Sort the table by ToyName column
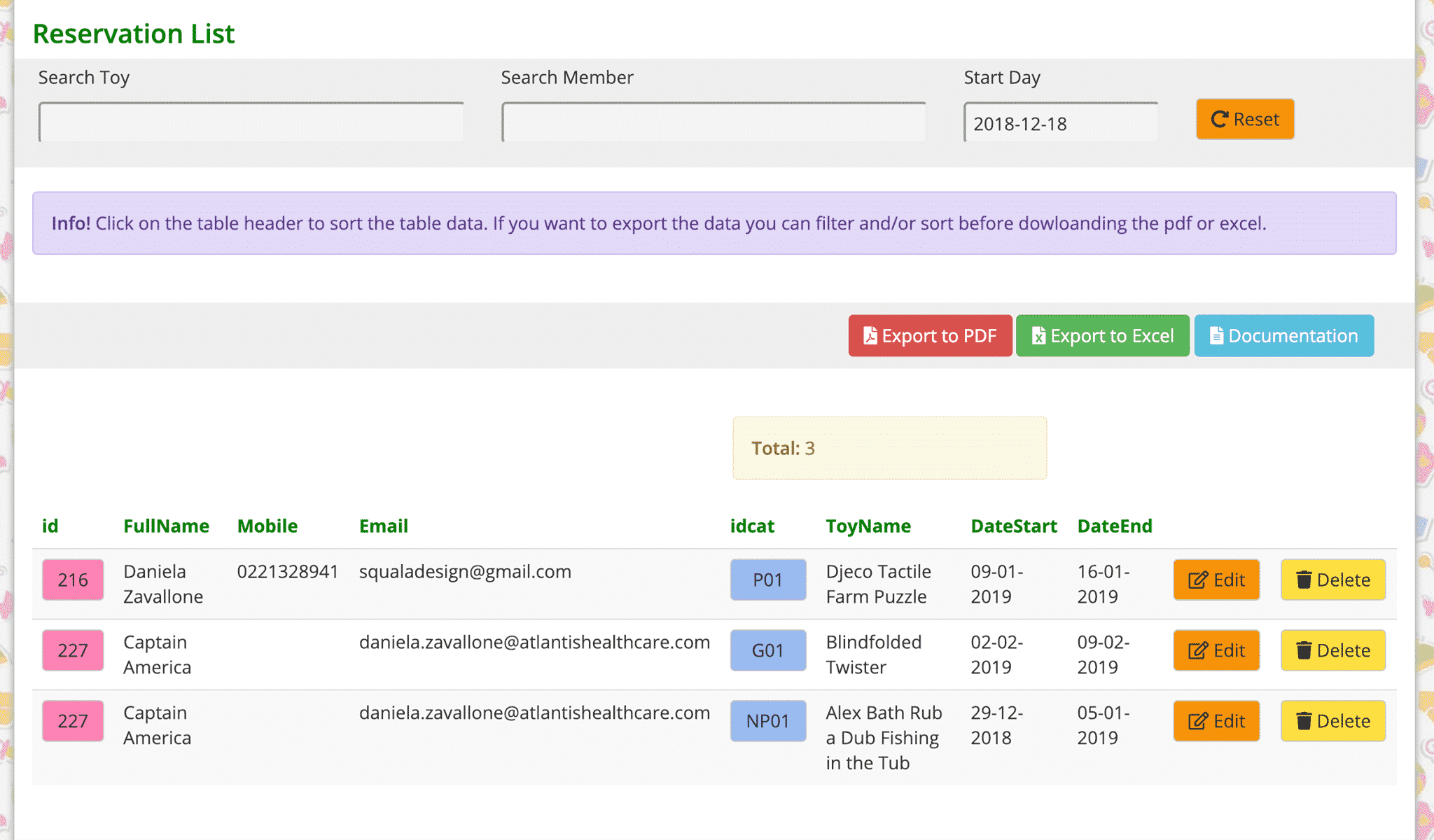The image size is (1434, 840). (868, 526)
